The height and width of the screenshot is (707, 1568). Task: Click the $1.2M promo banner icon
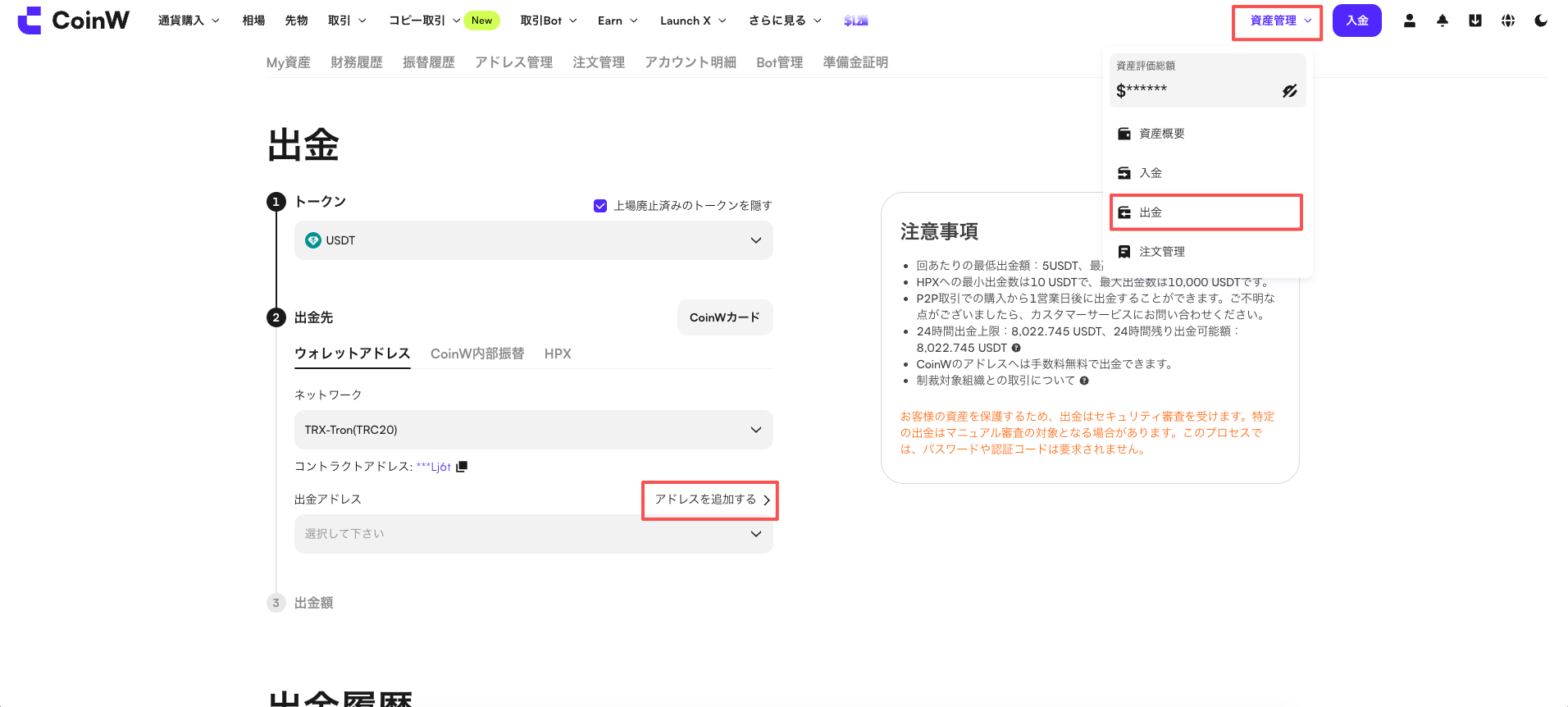[855, 21]
